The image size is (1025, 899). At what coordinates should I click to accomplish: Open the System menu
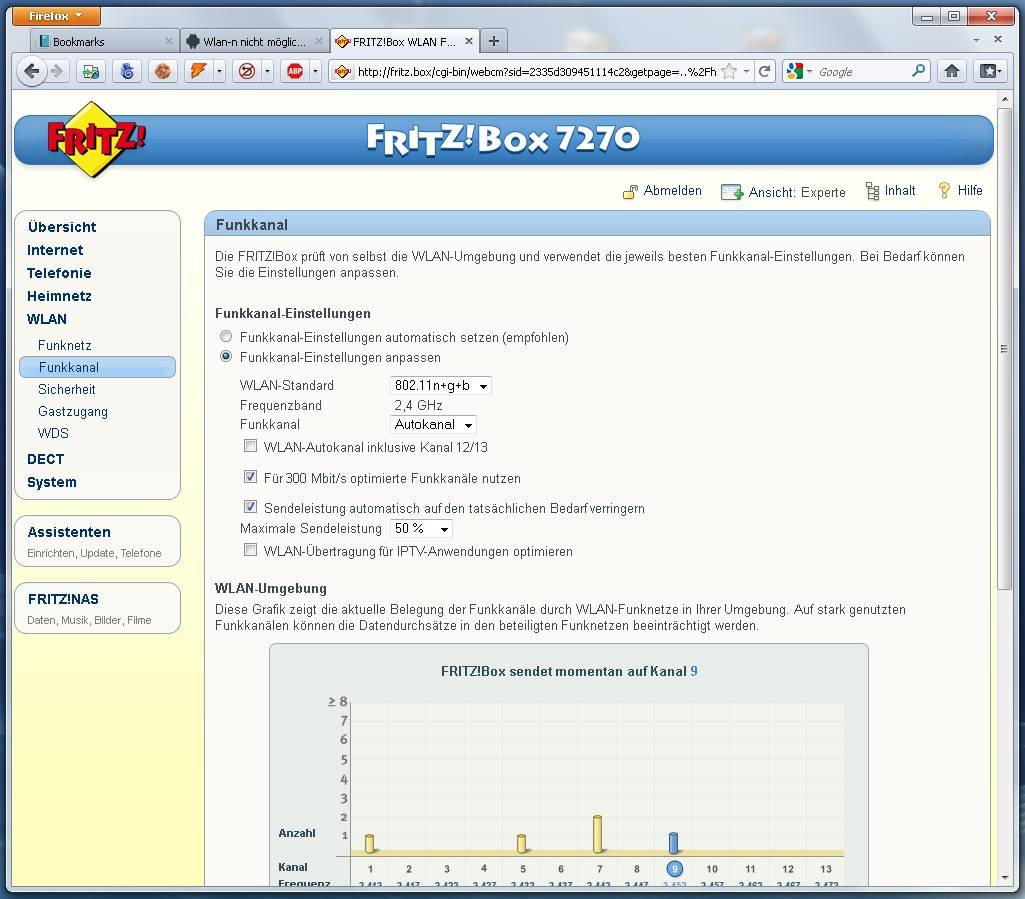pyautogui.click(x=52, y=482)
